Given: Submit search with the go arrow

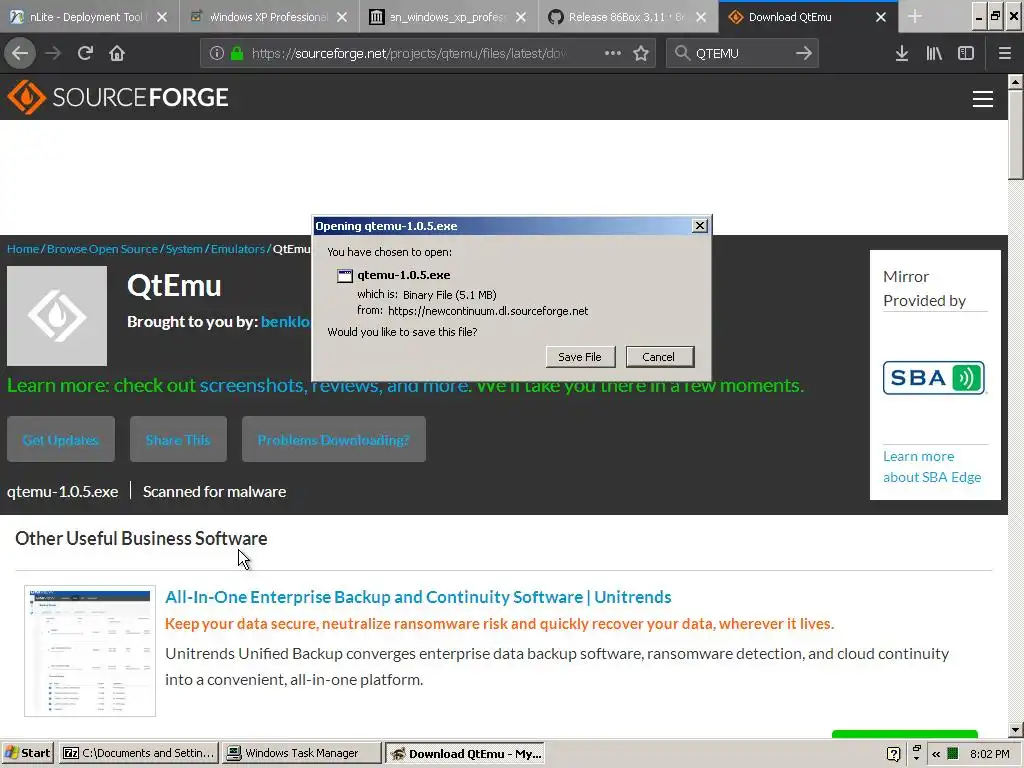Looking at the screenshot, I should pyautogui.click(x=804, y=53).
